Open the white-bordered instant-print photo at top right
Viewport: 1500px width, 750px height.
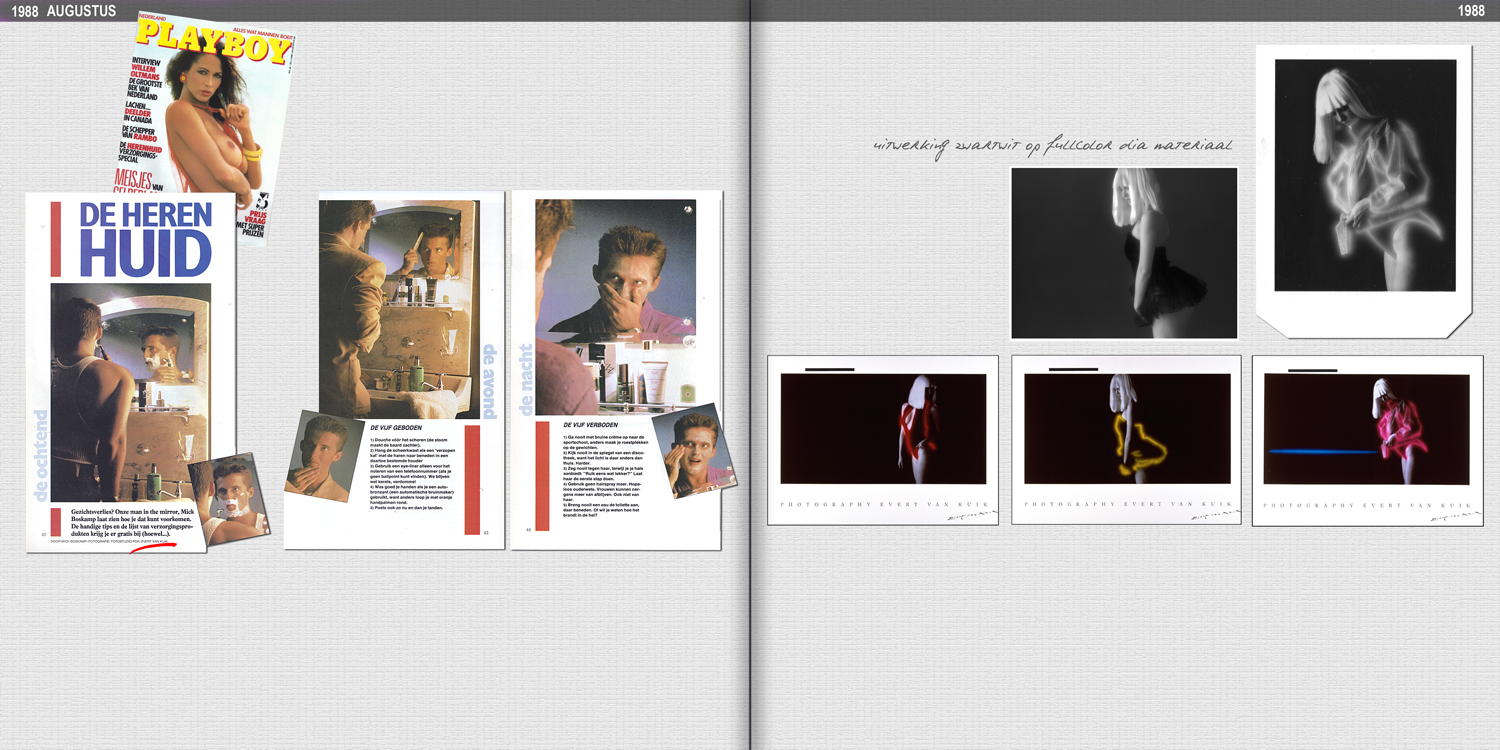(1364, 190)
